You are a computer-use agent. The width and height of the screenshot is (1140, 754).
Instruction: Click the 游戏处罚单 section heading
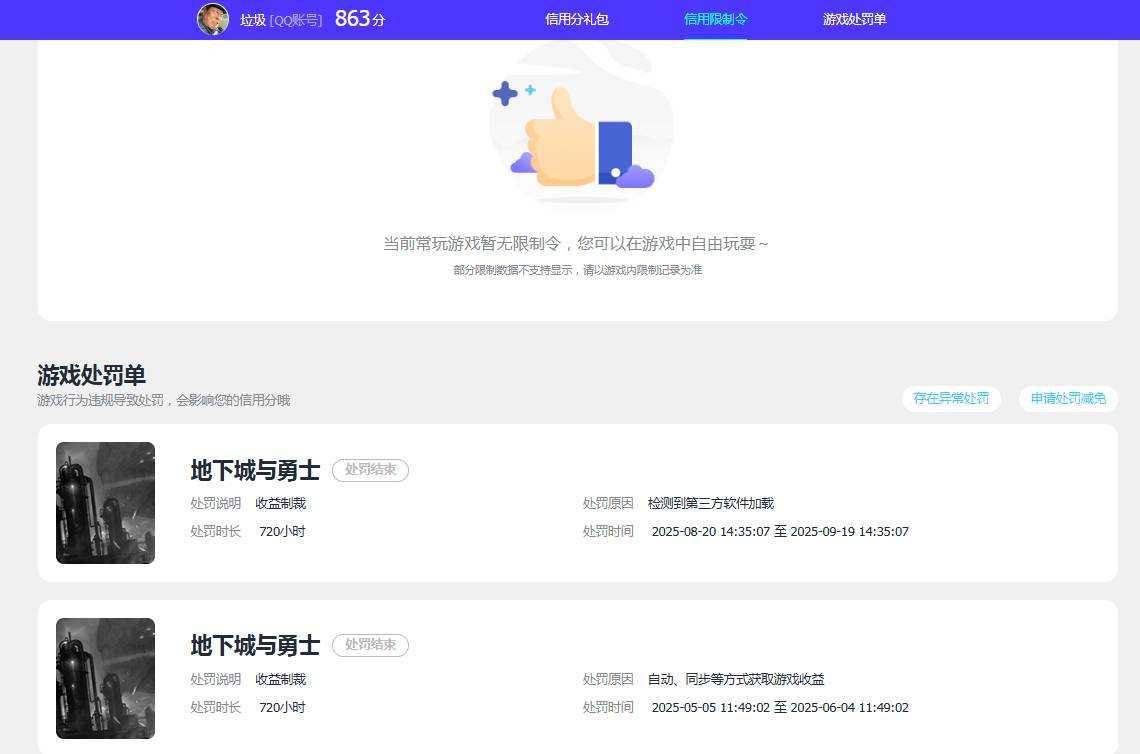(92, 375)
